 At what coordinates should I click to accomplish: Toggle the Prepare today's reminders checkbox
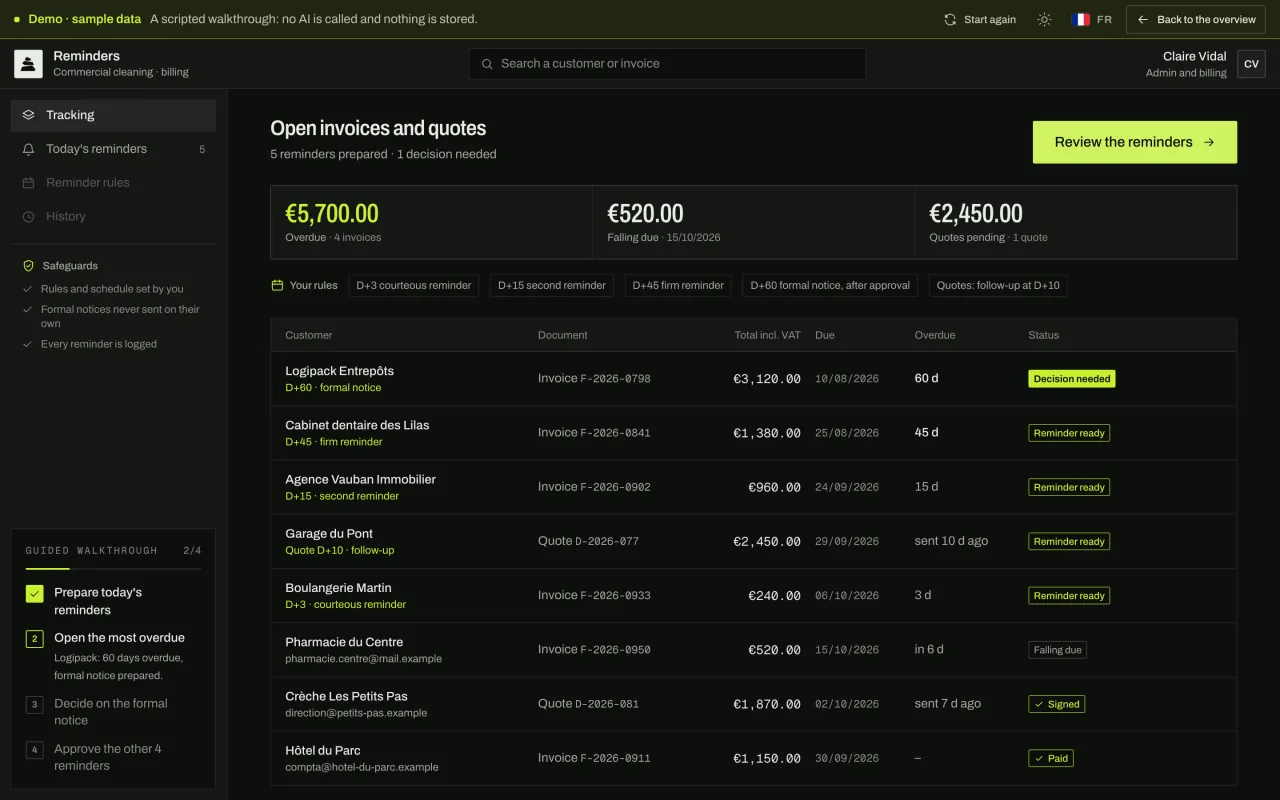coord(35,594)
